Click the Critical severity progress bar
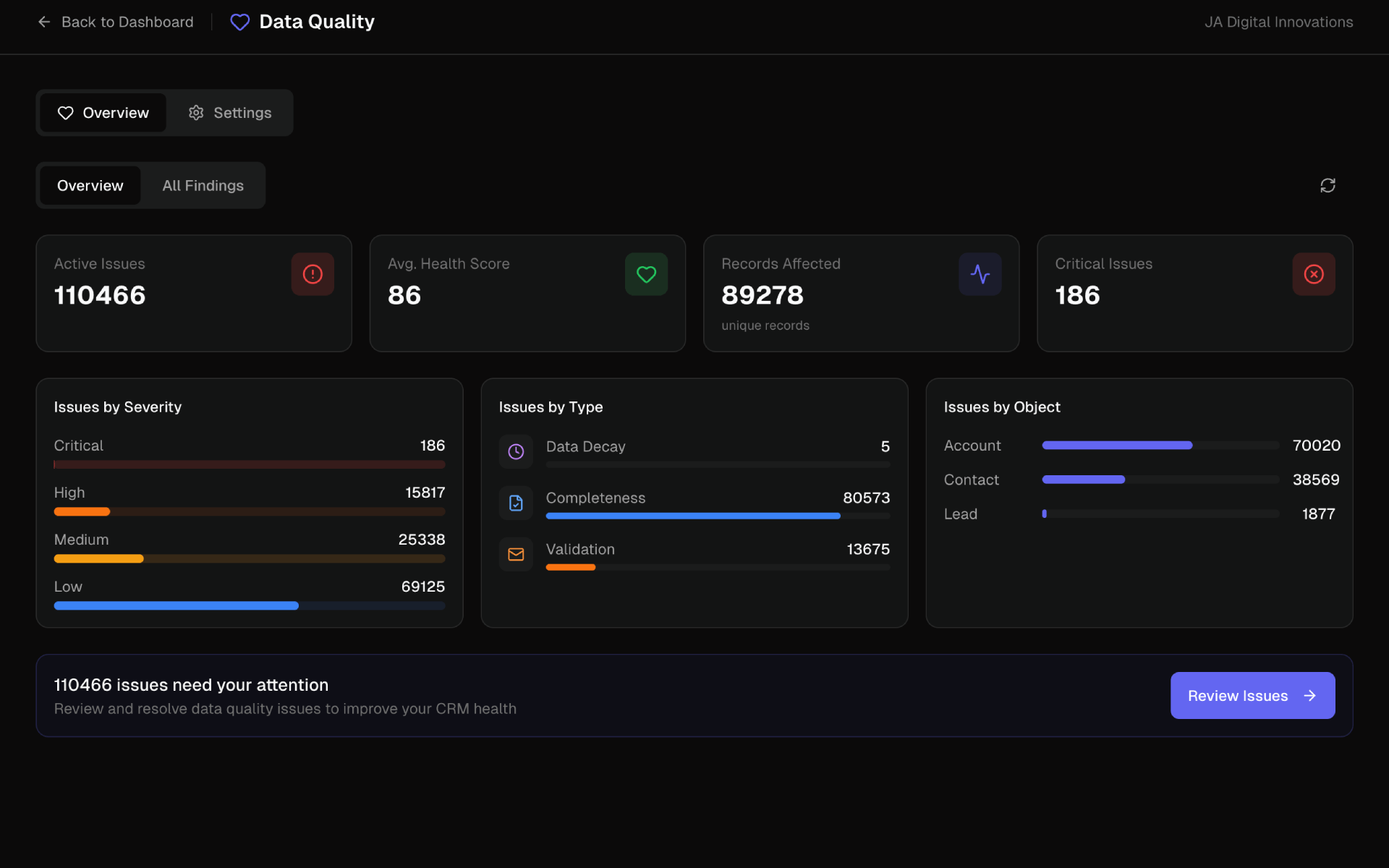Image resolution: width=1389 pixels, height=868 pixels. (x=250, y=464)
